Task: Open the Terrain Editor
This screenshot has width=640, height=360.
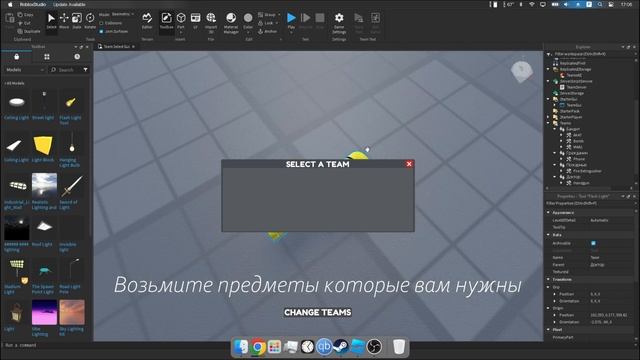Action: (x=147, y=21)
